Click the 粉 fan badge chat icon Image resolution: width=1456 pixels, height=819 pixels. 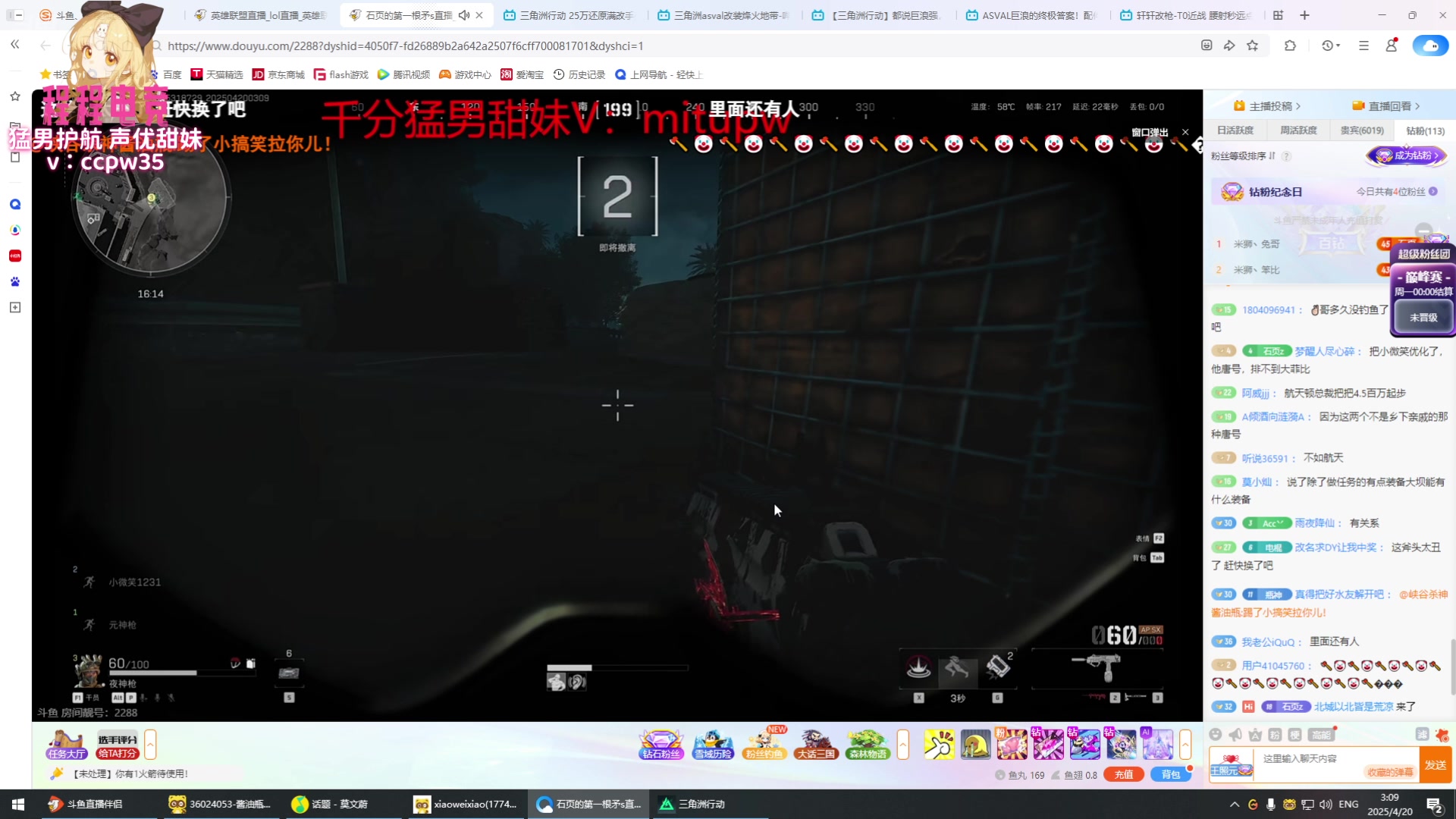click(1275, 734)
